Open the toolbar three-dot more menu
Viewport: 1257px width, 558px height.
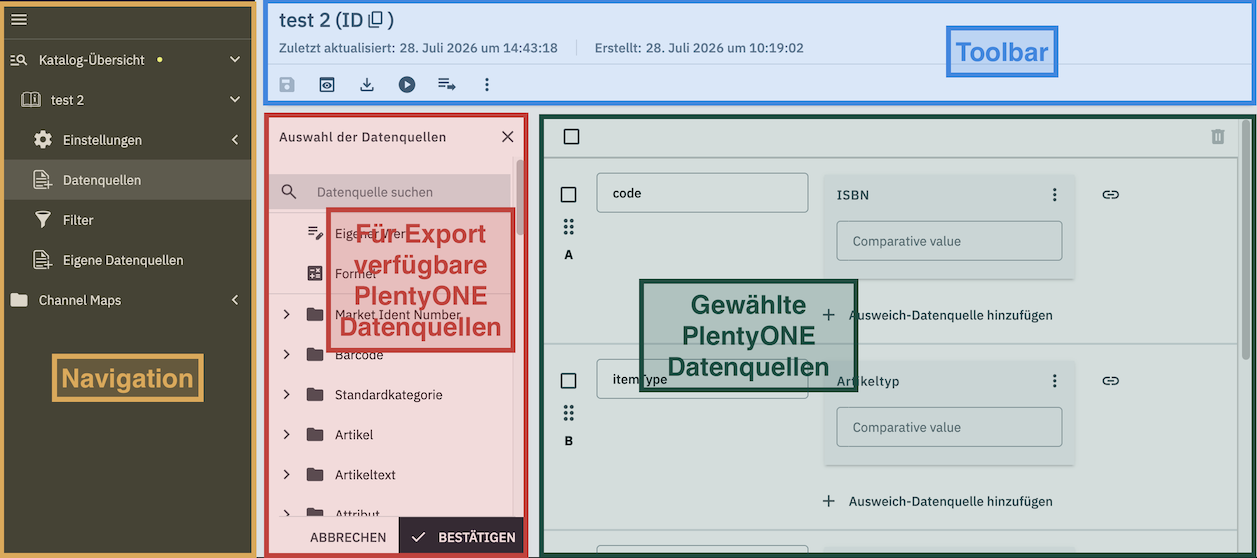pyautogui.click(x=487, y=85)
